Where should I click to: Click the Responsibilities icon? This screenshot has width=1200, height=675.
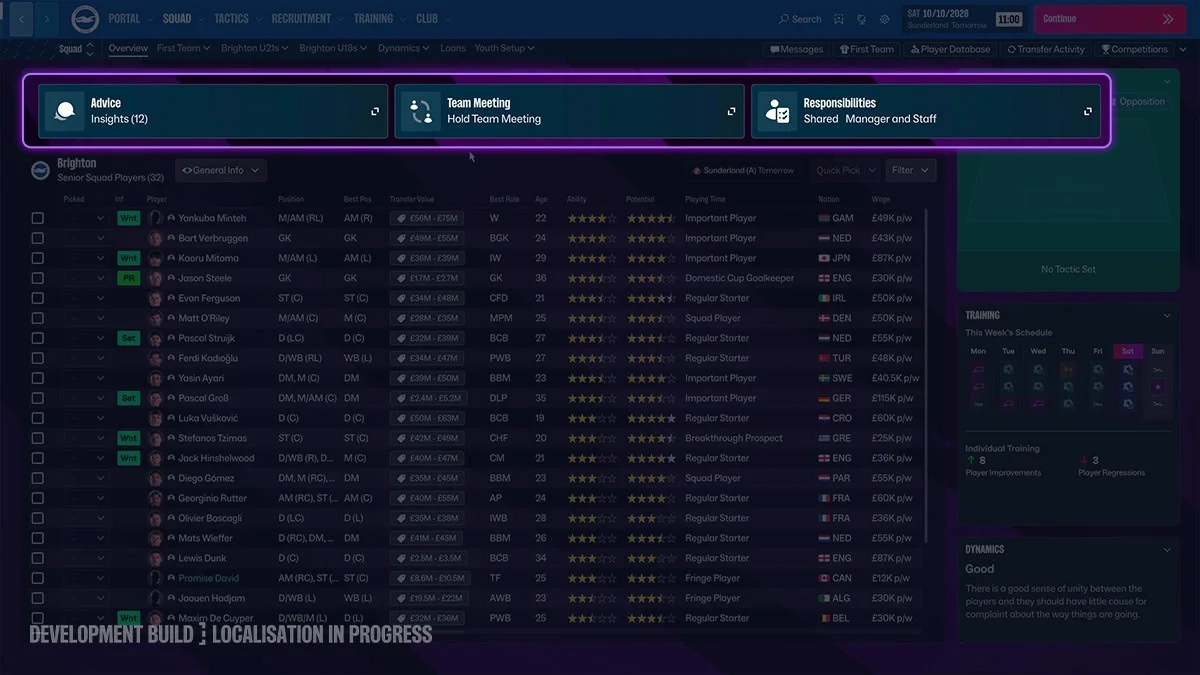coord(777,111)
